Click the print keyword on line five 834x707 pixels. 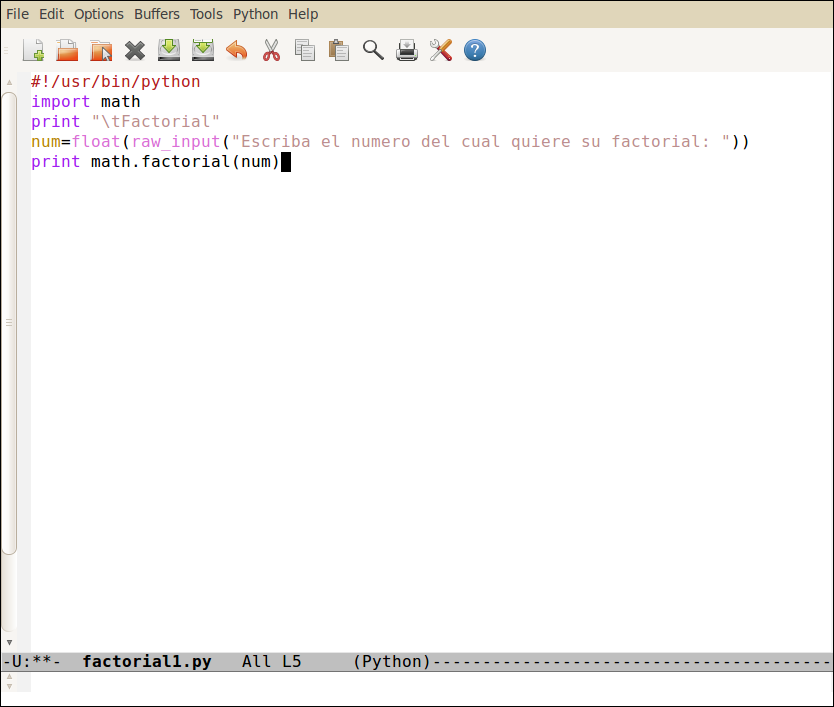pos(55,162)
